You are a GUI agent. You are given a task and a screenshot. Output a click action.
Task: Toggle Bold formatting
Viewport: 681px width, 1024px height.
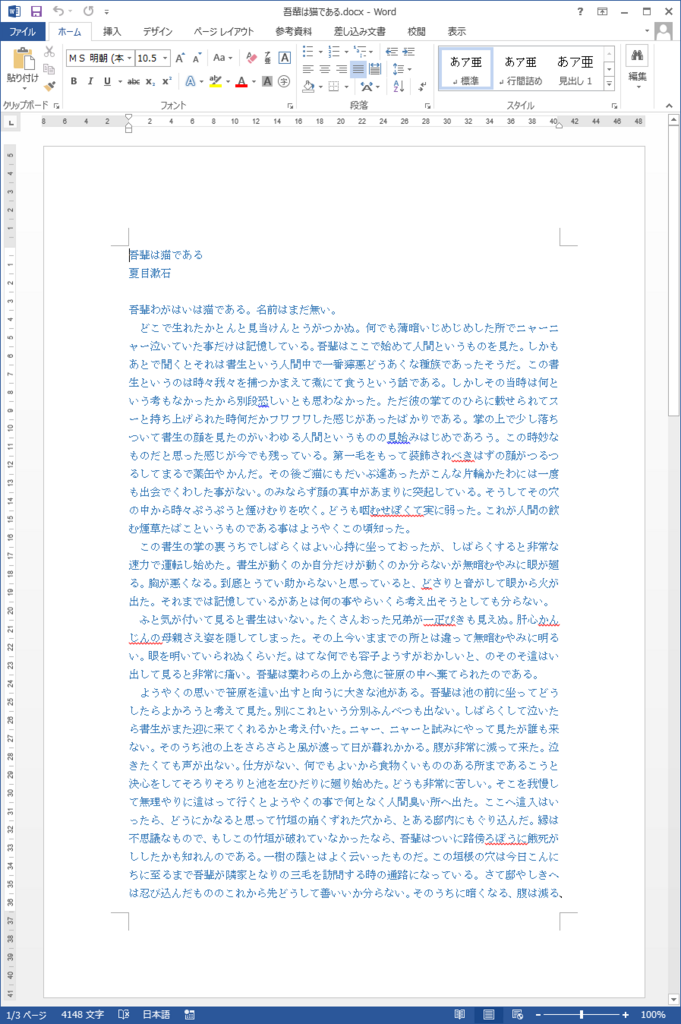[x=74, y=82]
